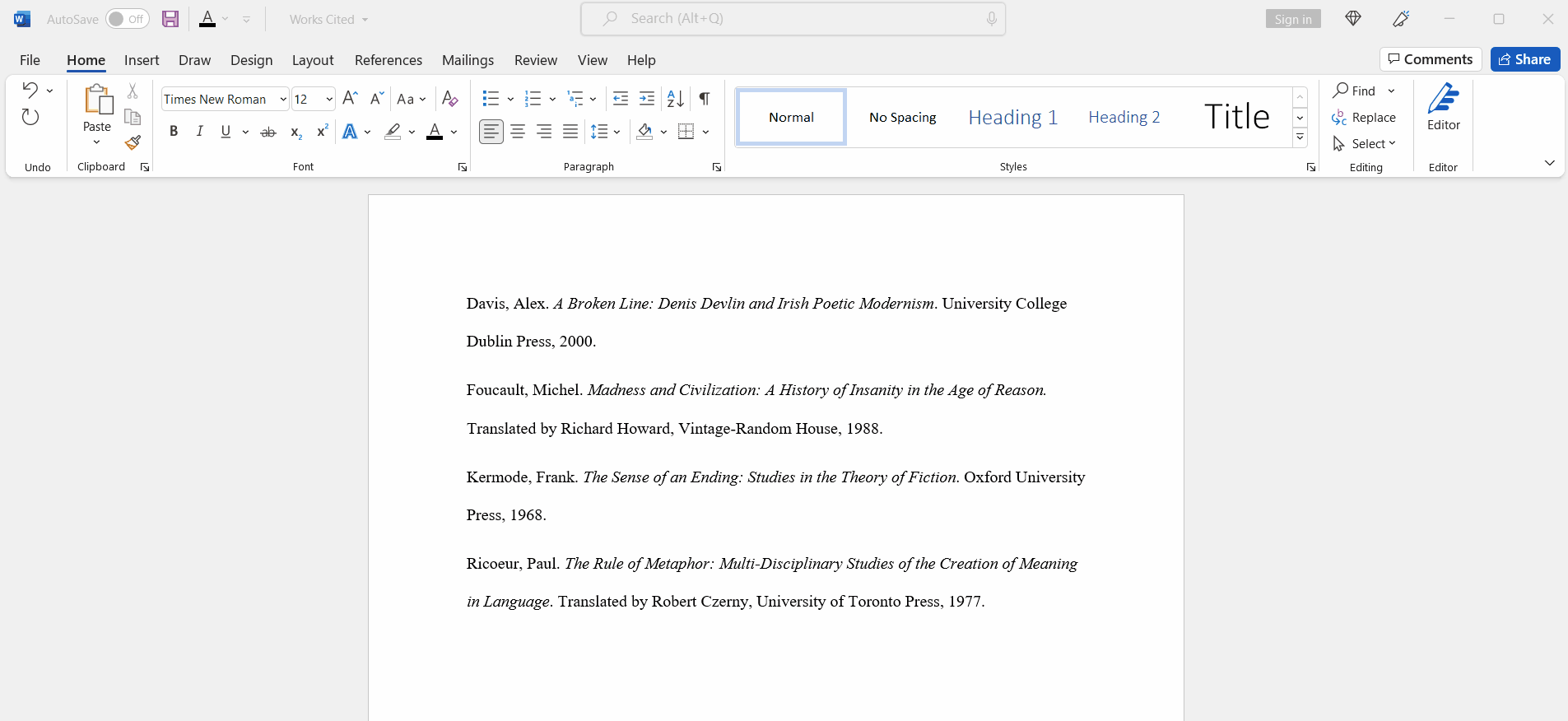
Task: Apply strikethrough formatting
Action: (268, 132)
